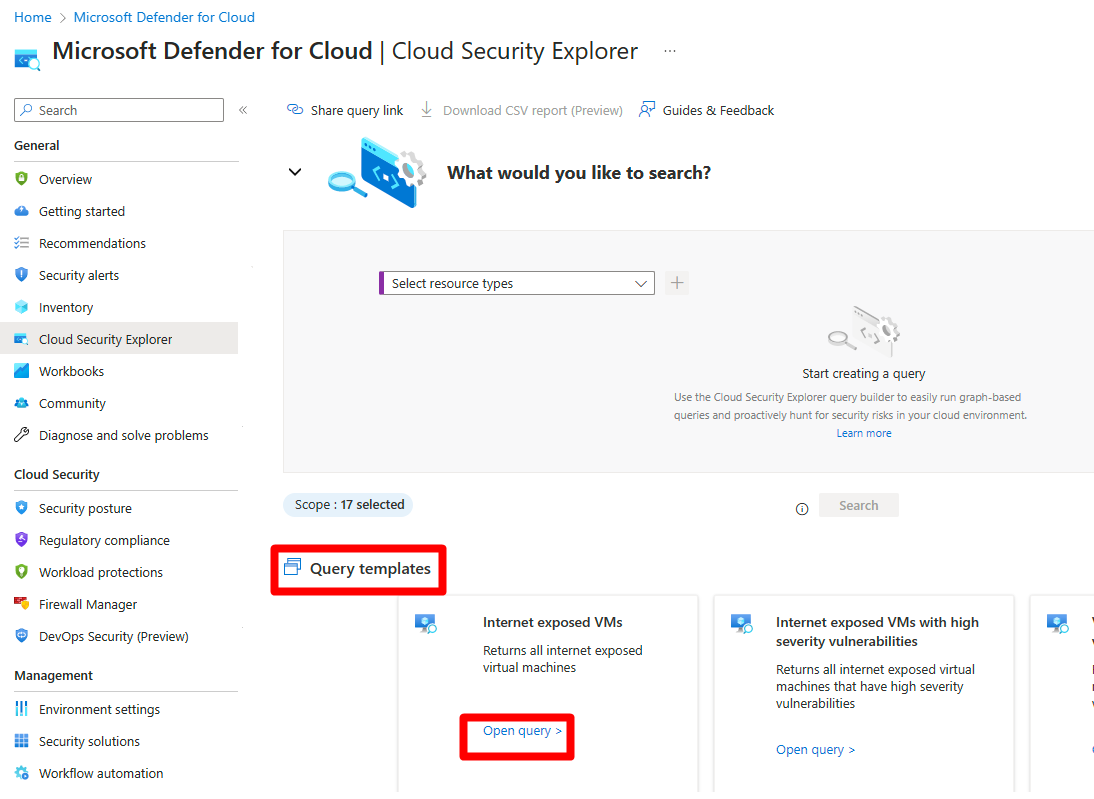The image size is (1094, 799).
Task: Select the Firewall Manager icon
Action: click(x=22, y=604)
